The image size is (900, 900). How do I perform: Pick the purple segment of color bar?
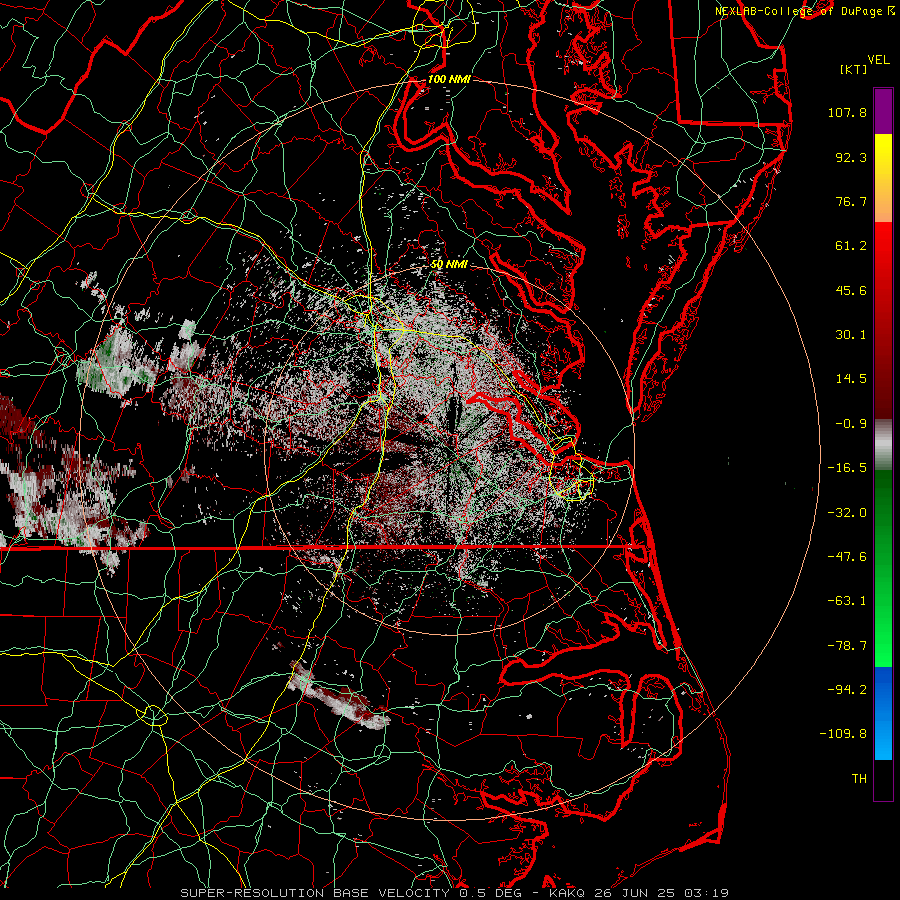tap(883, 112)
